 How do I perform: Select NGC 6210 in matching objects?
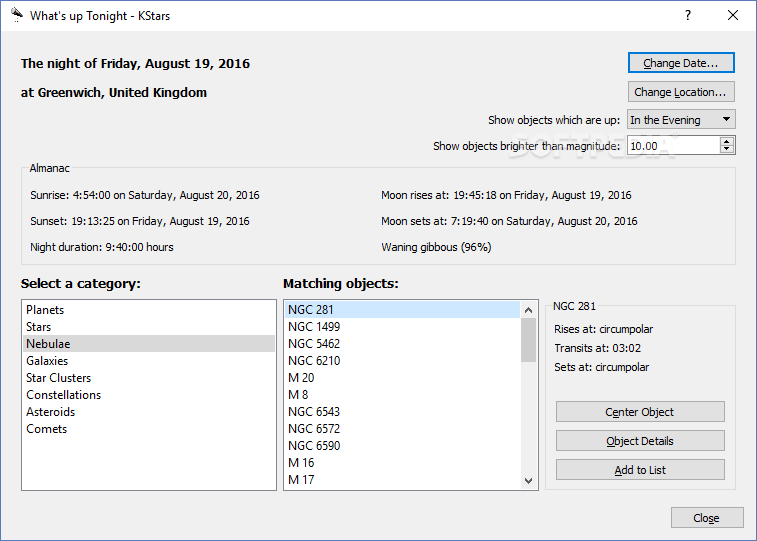click(403, 361)
